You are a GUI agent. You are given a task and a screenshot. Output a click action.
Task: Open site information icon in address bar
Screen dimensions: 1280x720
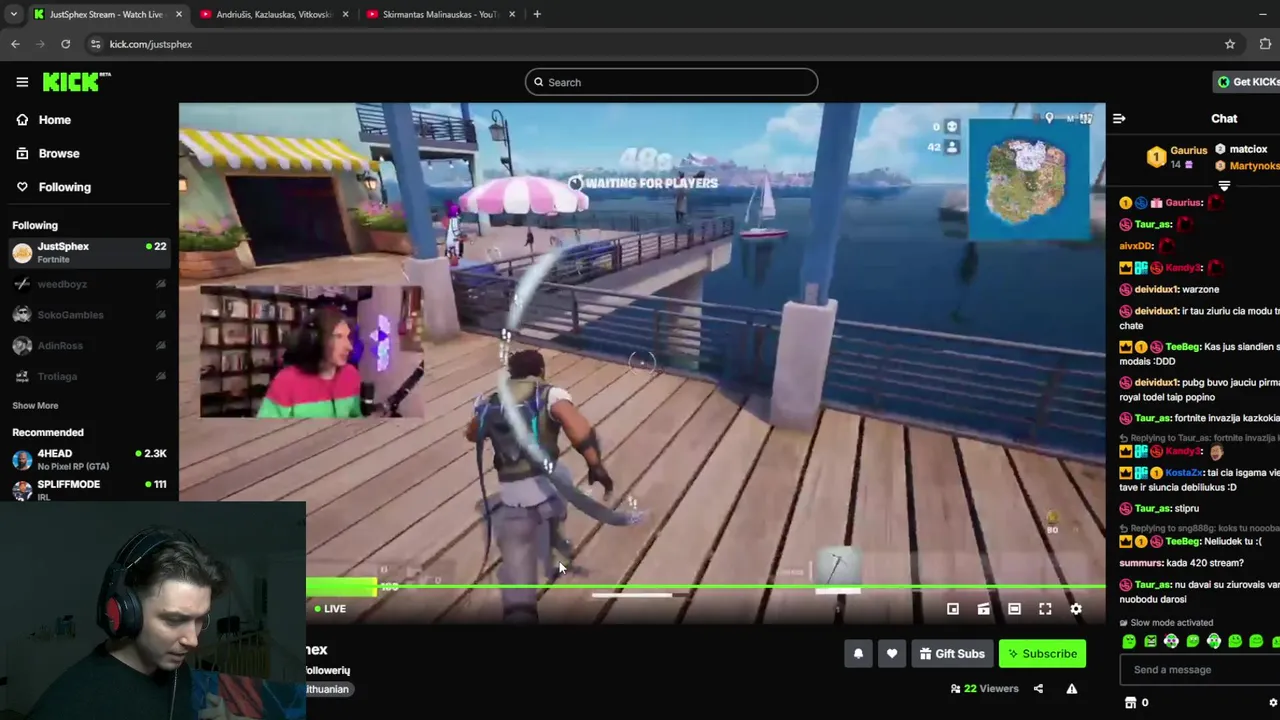point(95,44)
